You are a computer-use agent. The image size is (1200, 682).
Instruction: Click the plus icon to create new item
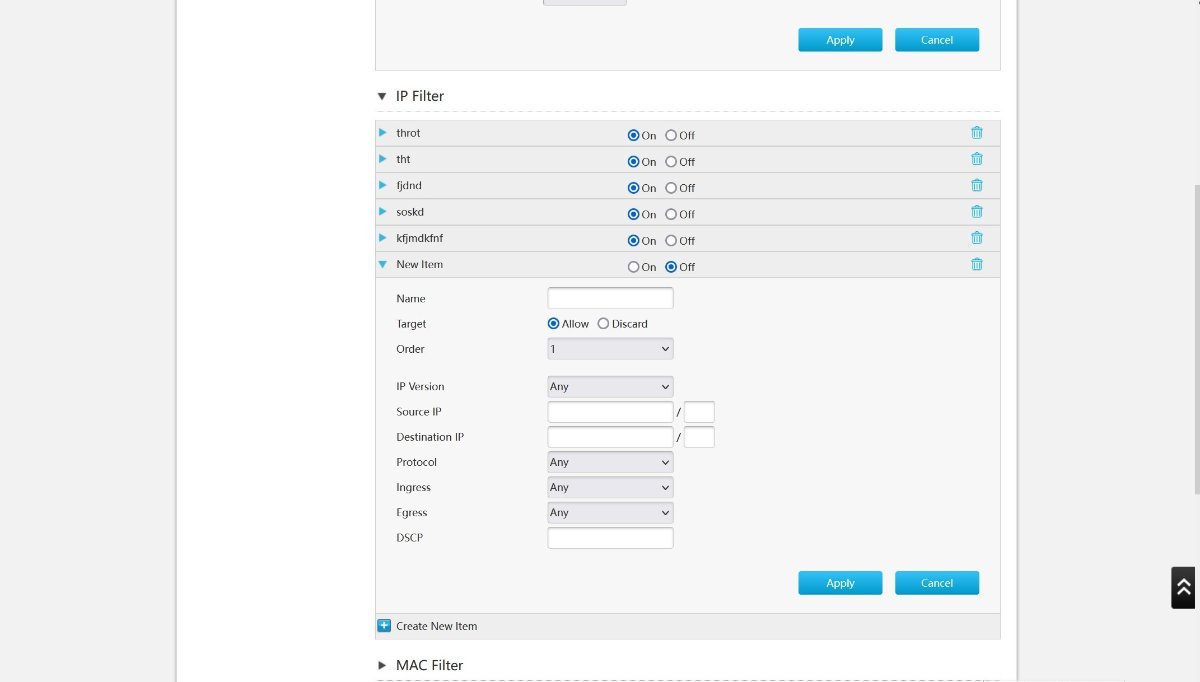[384, 626]
